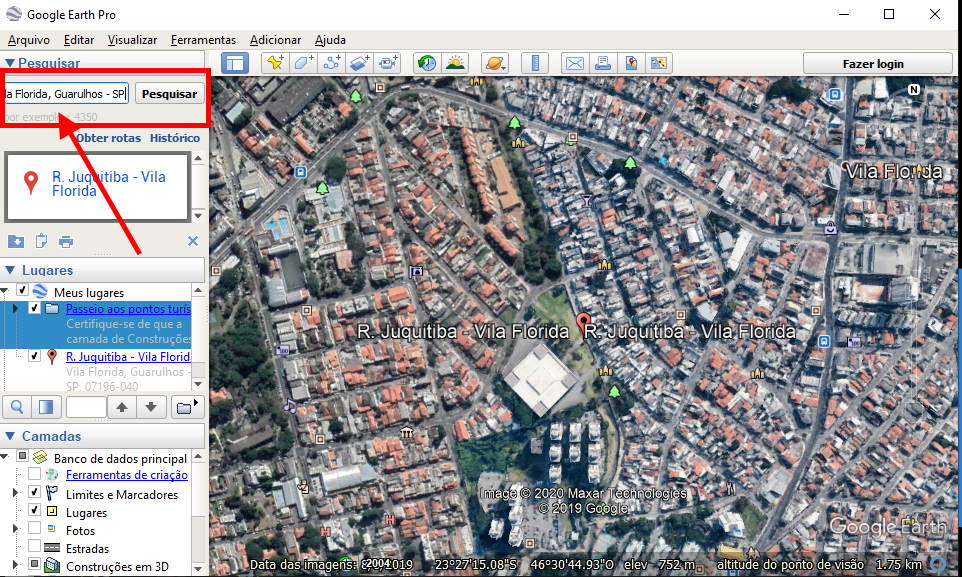
Task: Expand the Passeio aos pontos turísticos folder
Action: pyautogui.click(x=16, y=309)
